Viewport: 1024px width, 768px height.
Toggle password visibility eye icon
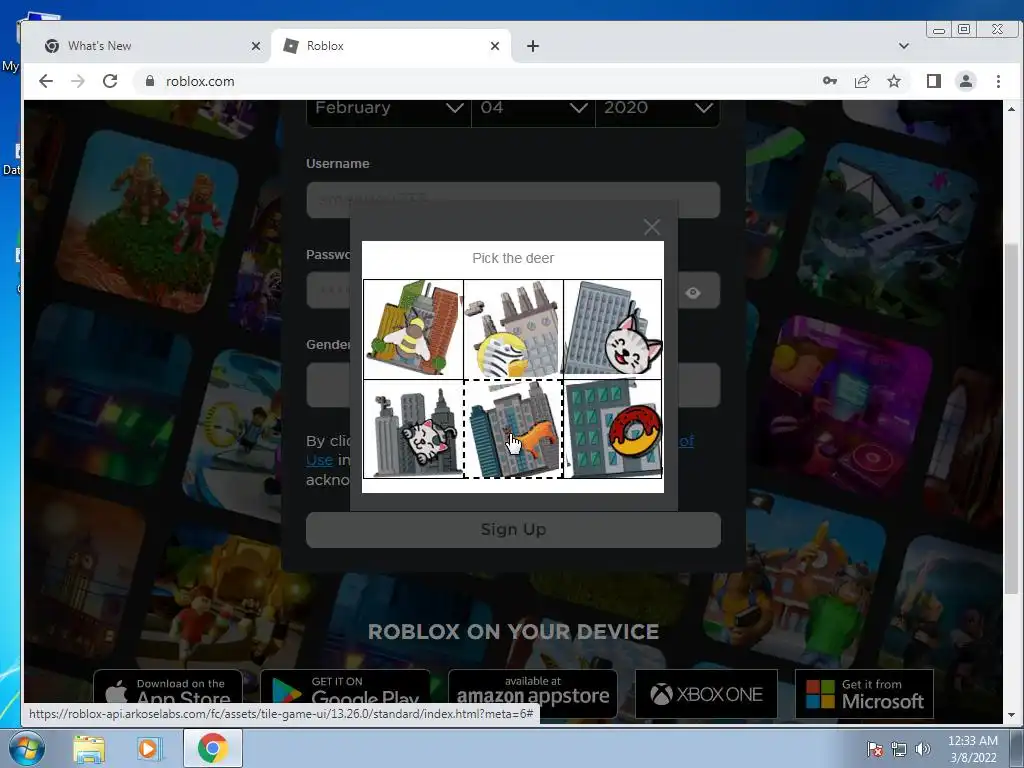tap(693, 293)
